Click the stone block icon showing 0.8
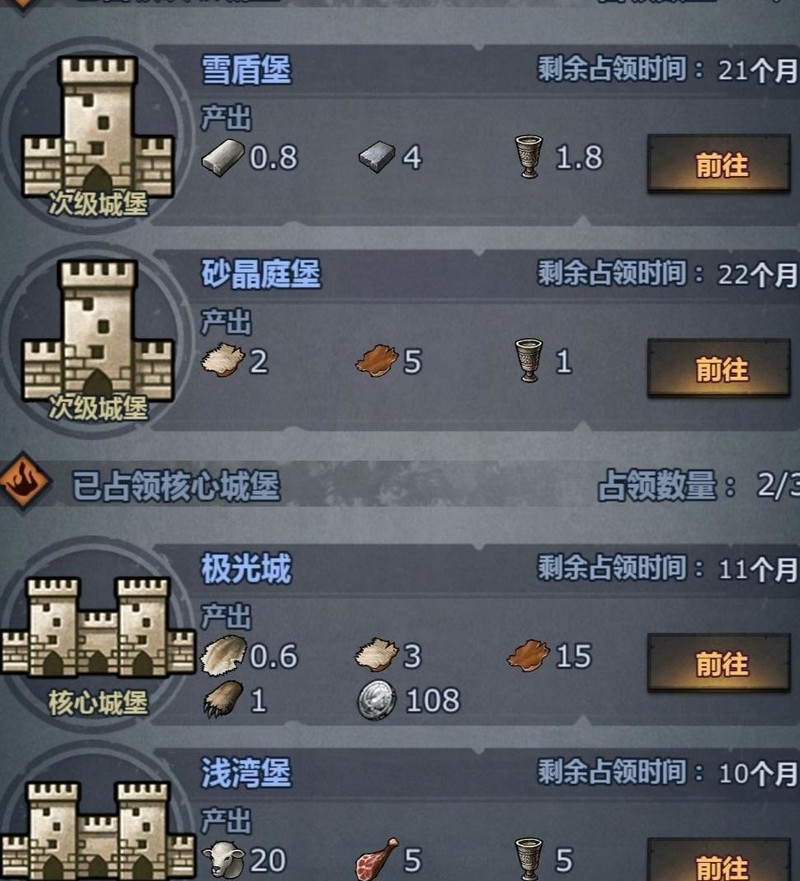 pos(222,157)
